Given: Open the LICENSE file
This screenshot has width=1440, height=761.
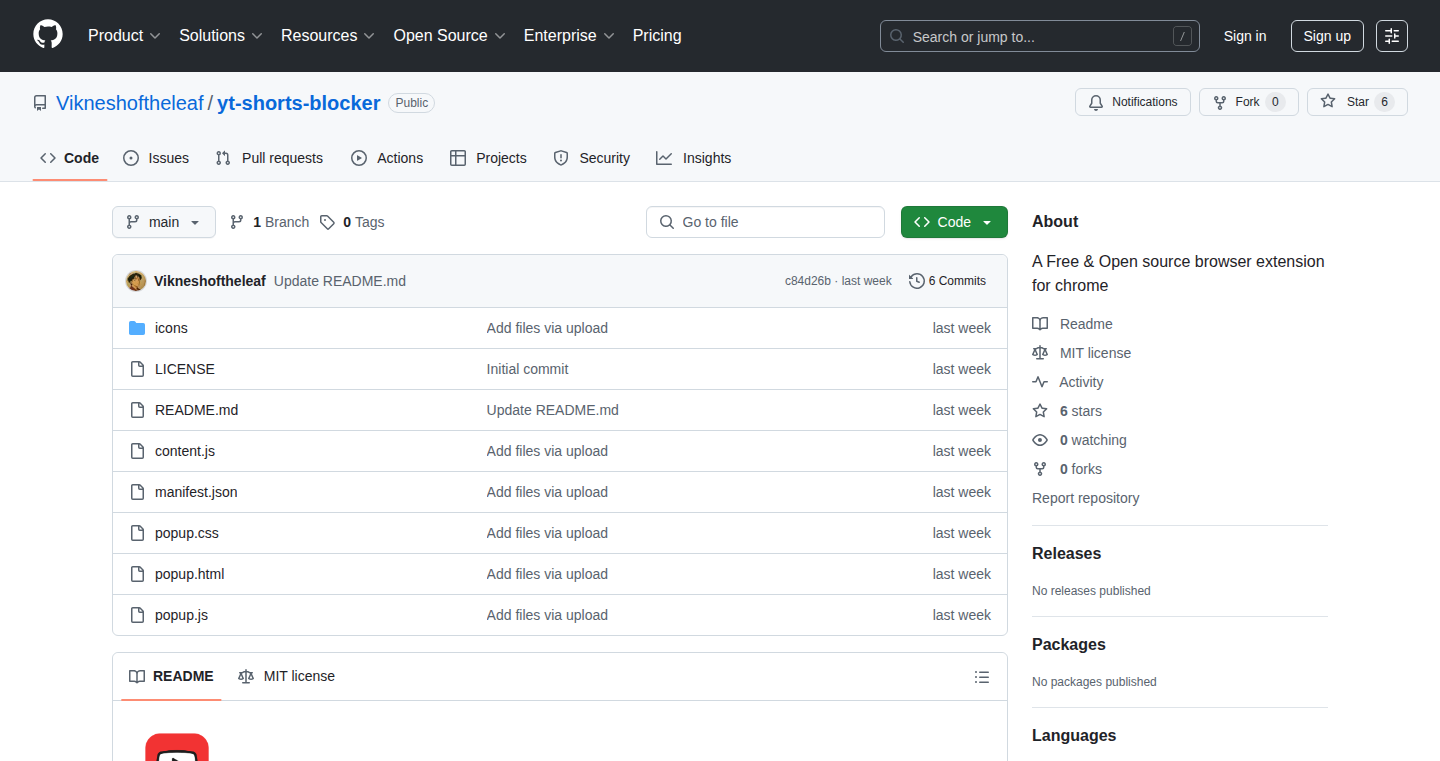Looking at the screenshot, I should pos(185,369).
